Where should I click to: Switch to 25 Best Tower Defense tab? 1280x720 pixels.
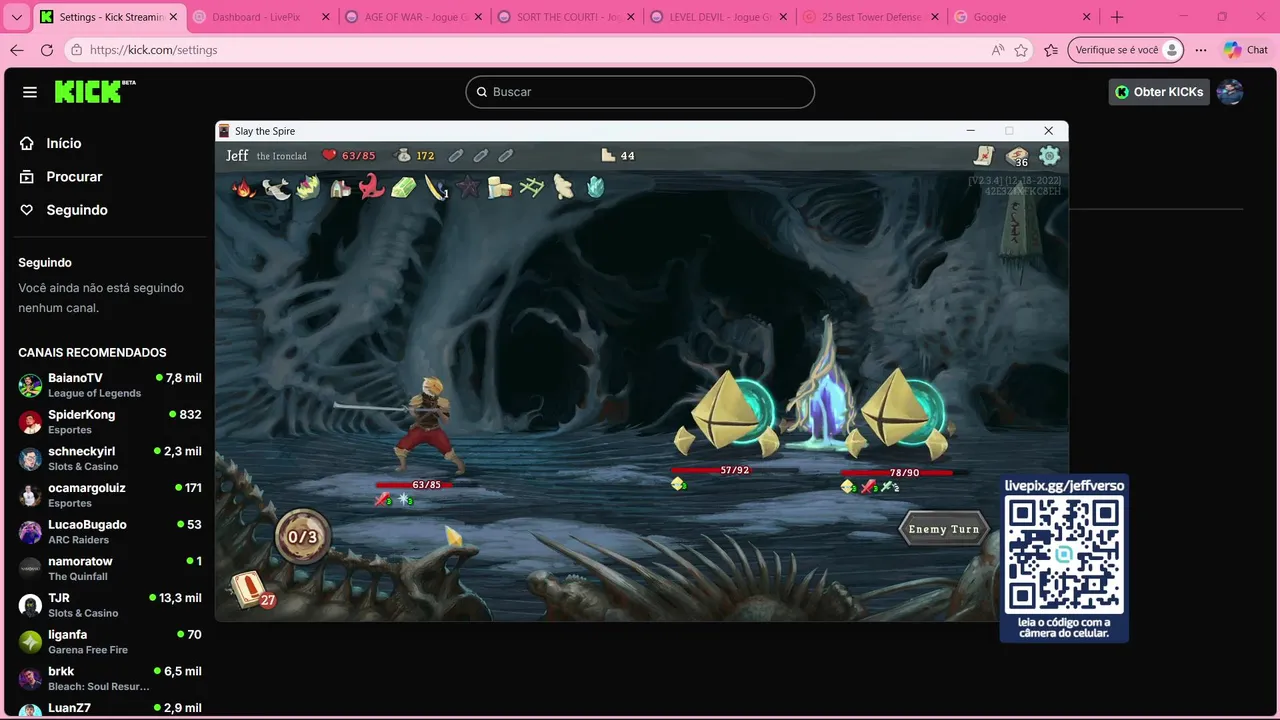coord(871,17)
